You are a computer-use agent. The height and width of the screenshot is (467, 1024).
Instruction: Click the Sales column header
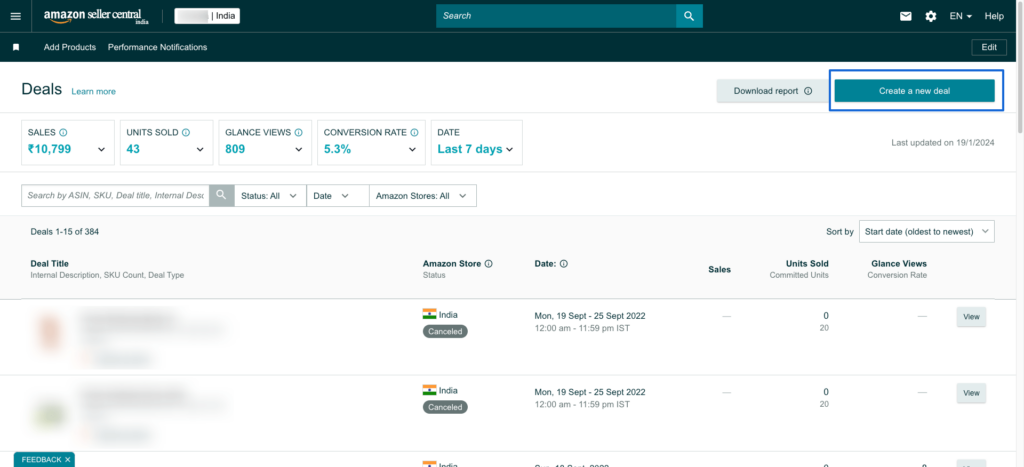pos(720,269)
